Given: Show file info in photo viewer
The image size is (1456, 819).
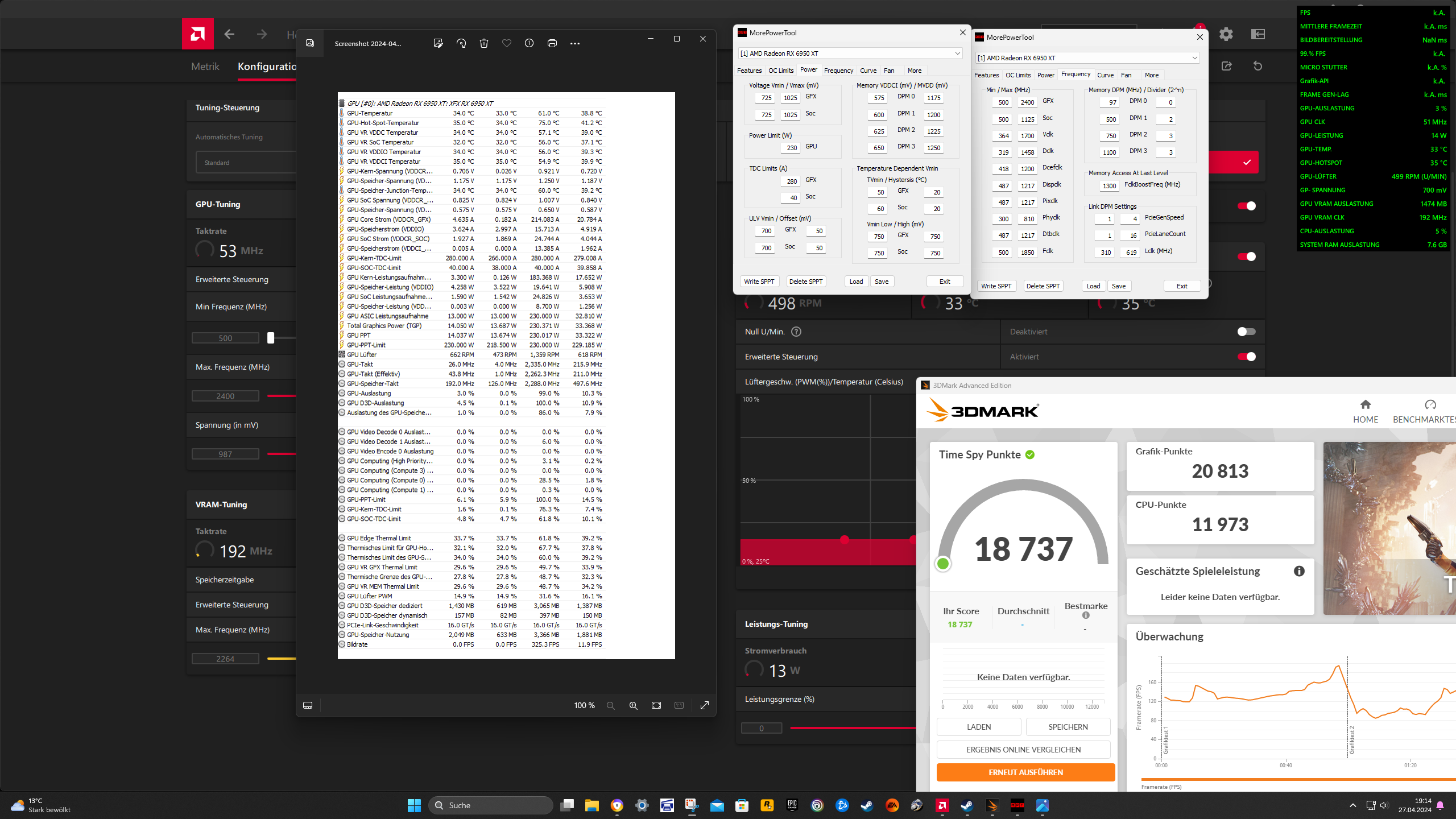Looking at the screenshot, I should (529, 43).
